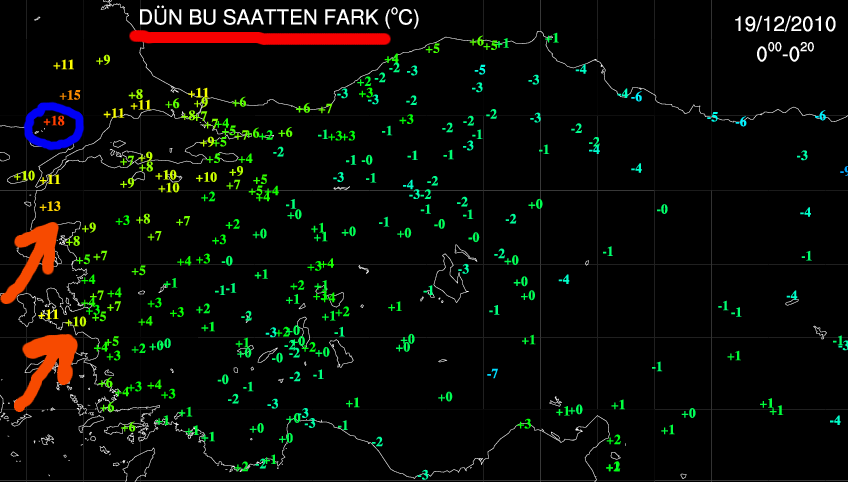Click the +8 value just right of the upper arrow

73,241
